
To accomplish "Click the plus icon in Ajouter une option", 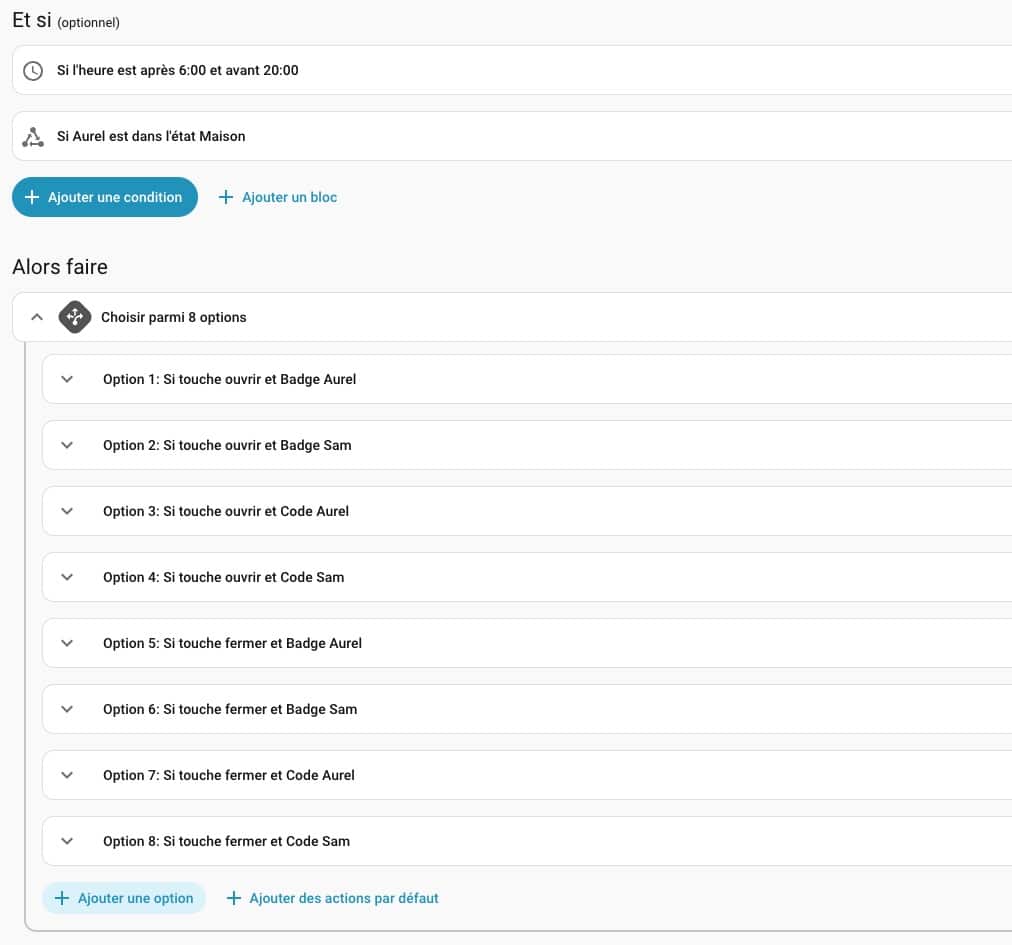I will 61,898.
